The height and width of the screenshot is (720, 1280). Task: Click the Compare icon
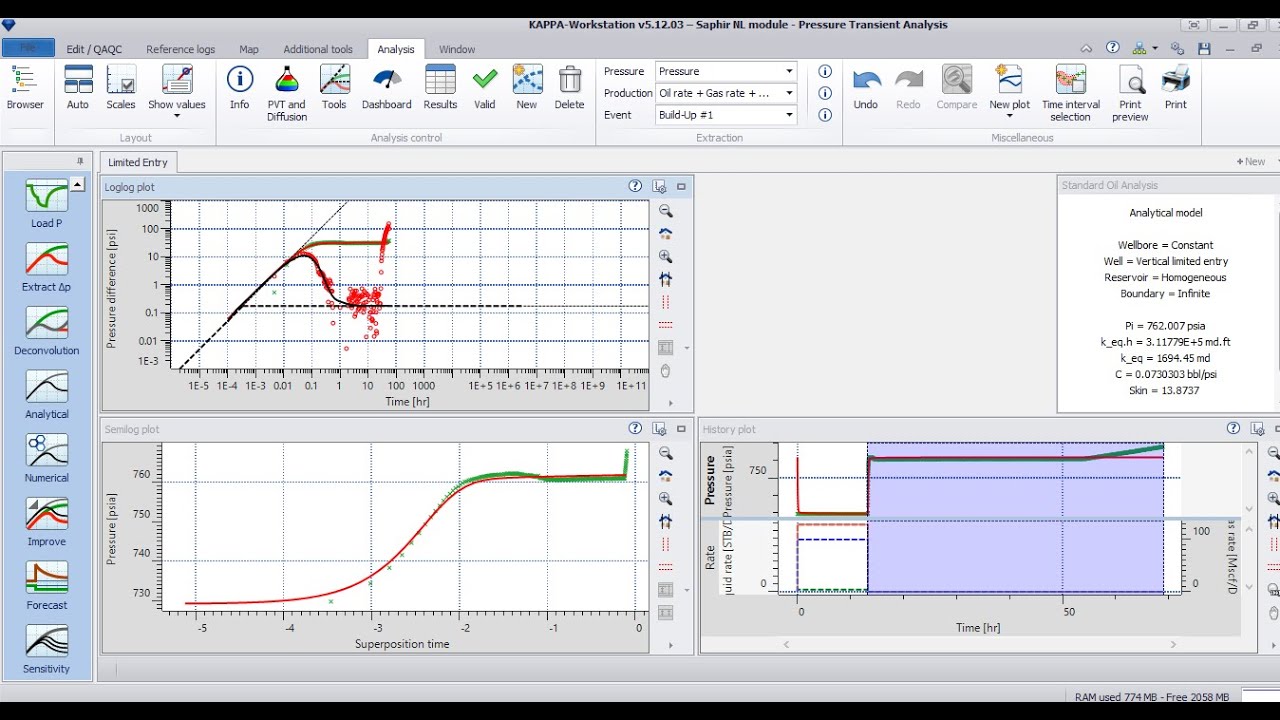coord(957,80)
